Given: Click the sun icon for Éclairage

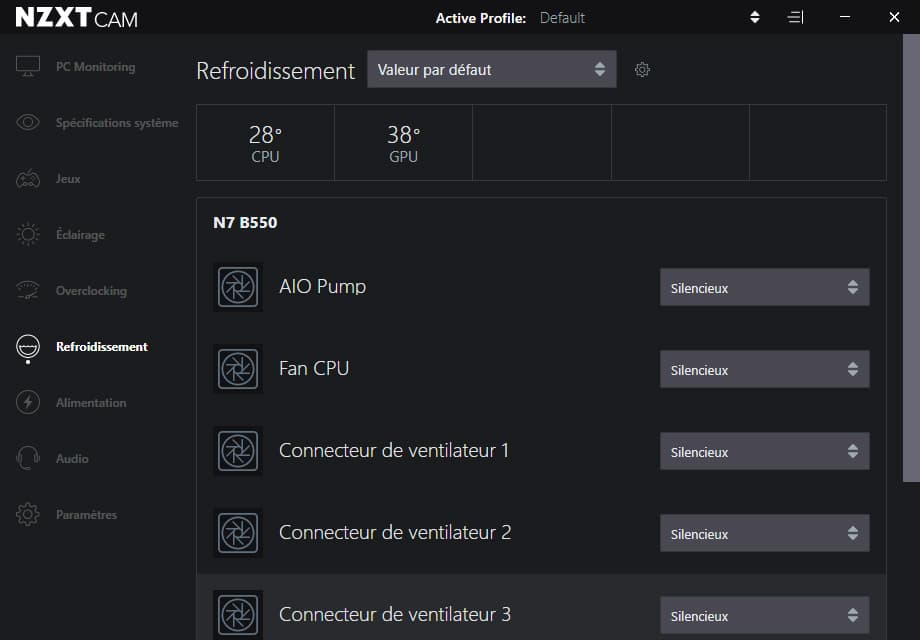Looking at the screenshot, I should 28,234.
